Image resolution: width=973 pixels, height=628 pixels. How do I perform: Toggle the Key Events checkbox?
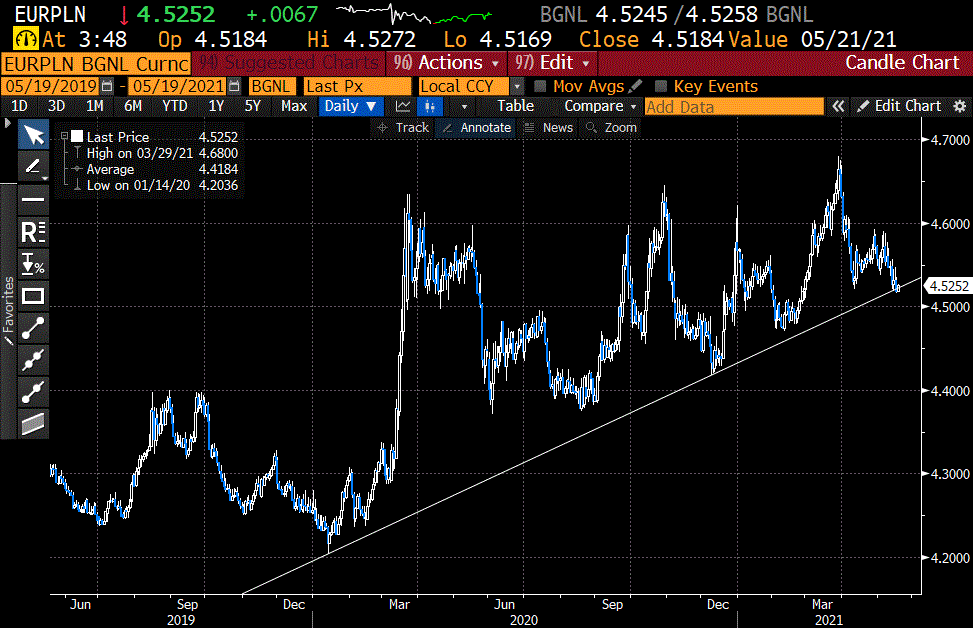661,87
